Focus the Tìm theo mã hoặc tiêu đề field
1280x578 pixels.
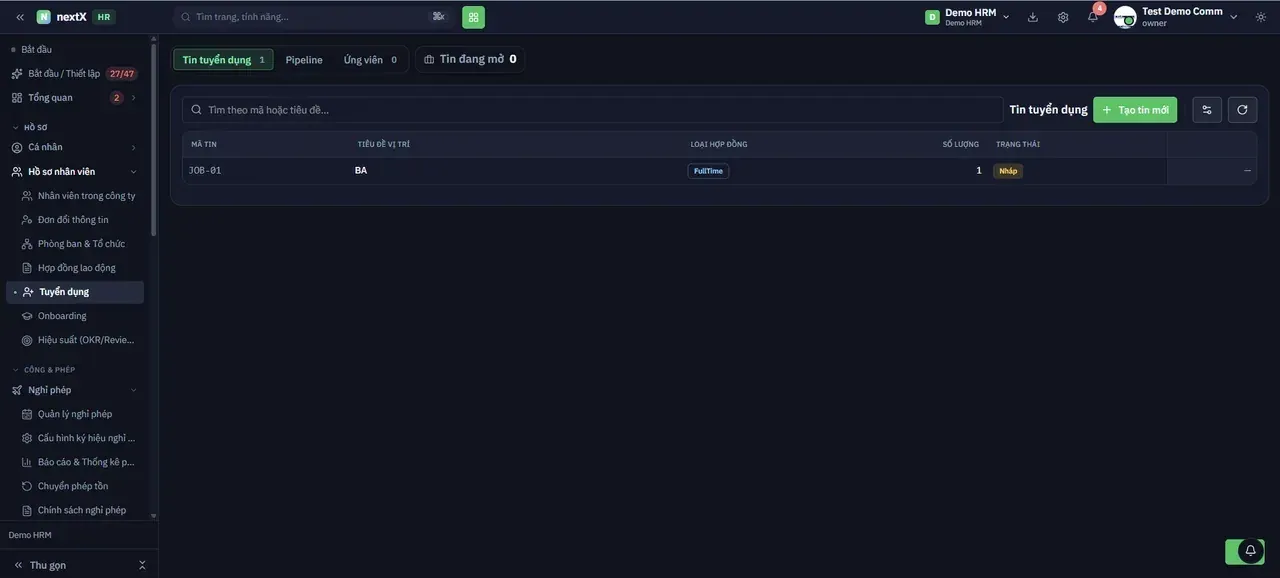click(592, 110)
